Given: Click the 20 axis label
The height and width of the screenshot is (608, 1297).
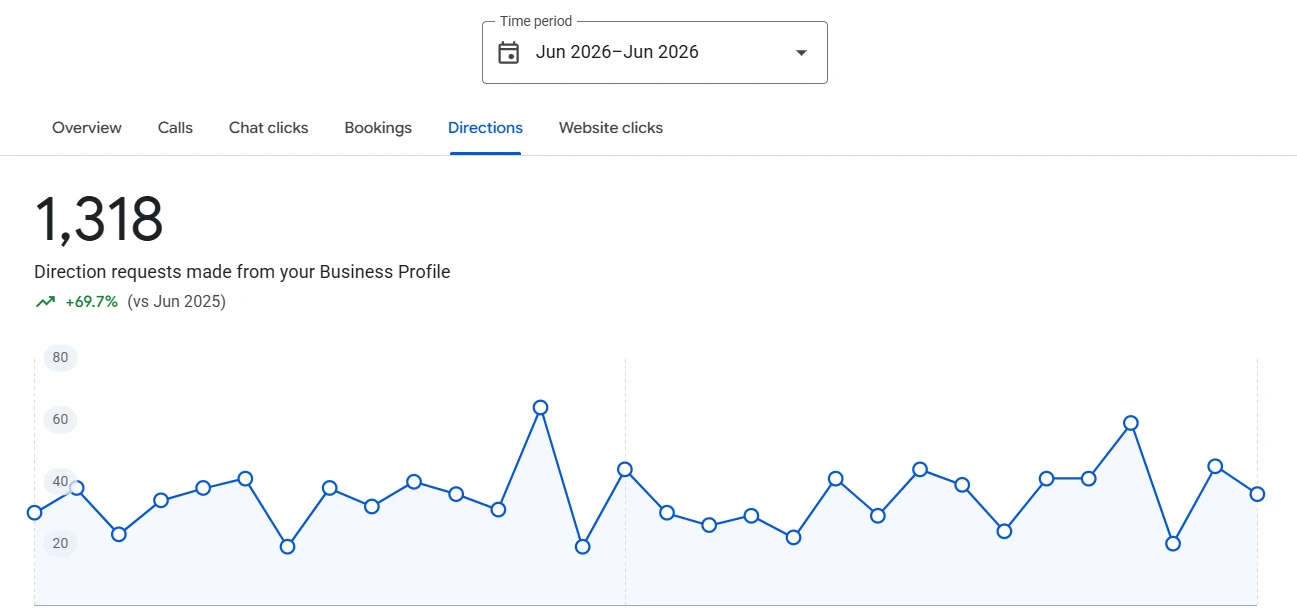Looking at the screenshot, I should tap(60, 543).
